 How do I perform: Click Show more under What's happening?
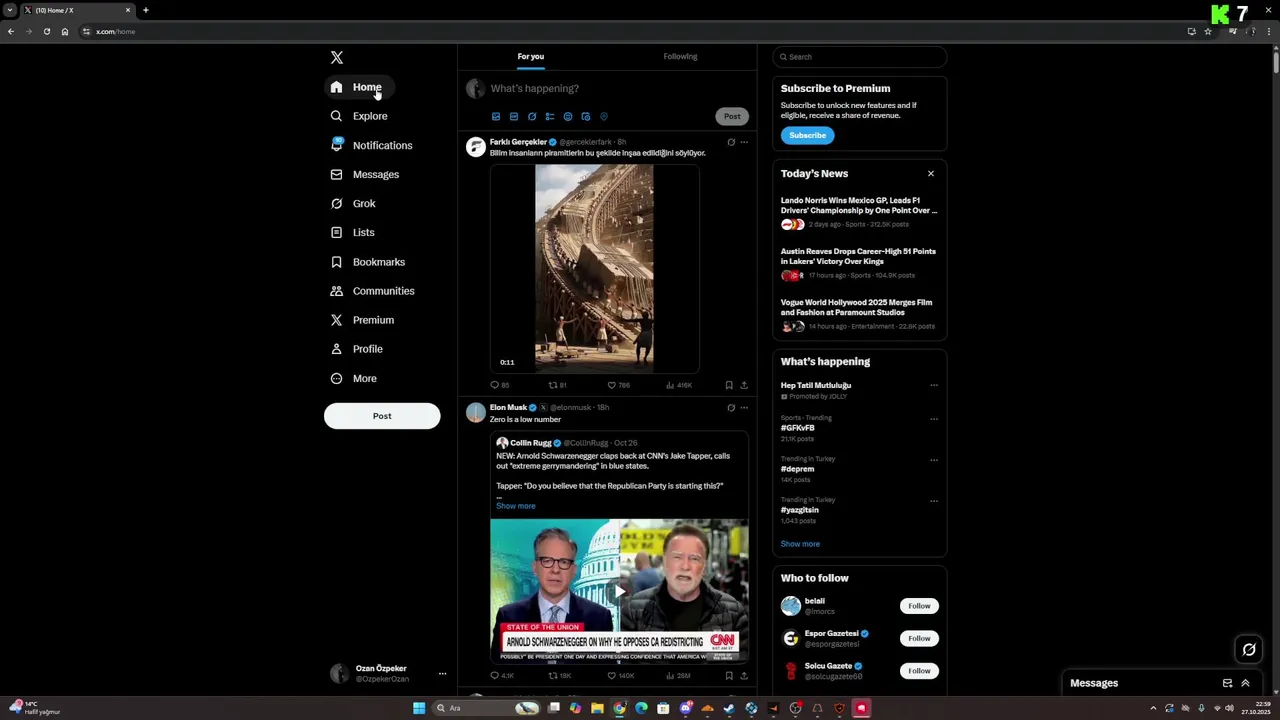[x=800, y=544]
